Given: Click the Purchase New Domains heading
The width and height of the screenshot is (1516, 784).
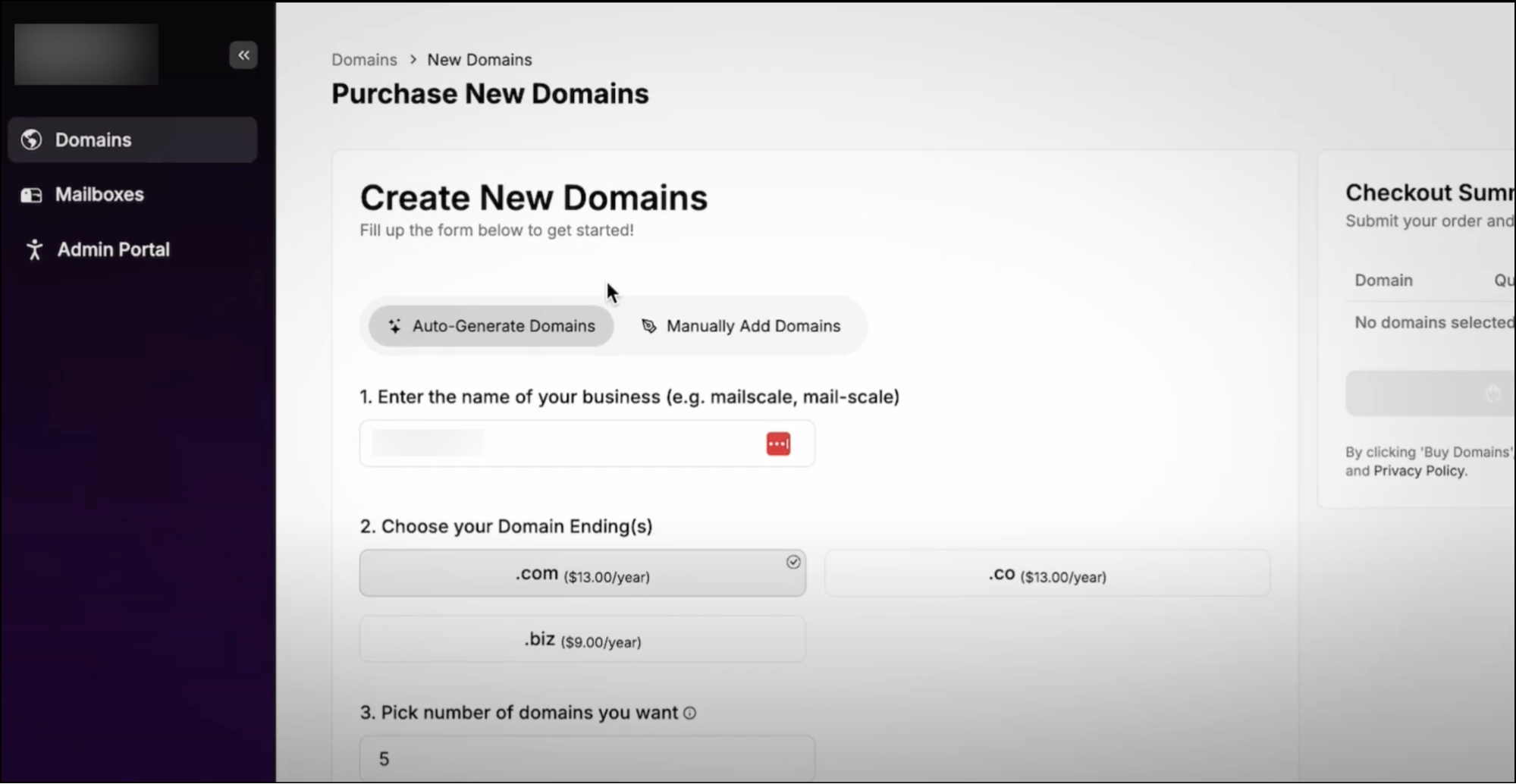Looking at the screenshot, I should 490,93.
